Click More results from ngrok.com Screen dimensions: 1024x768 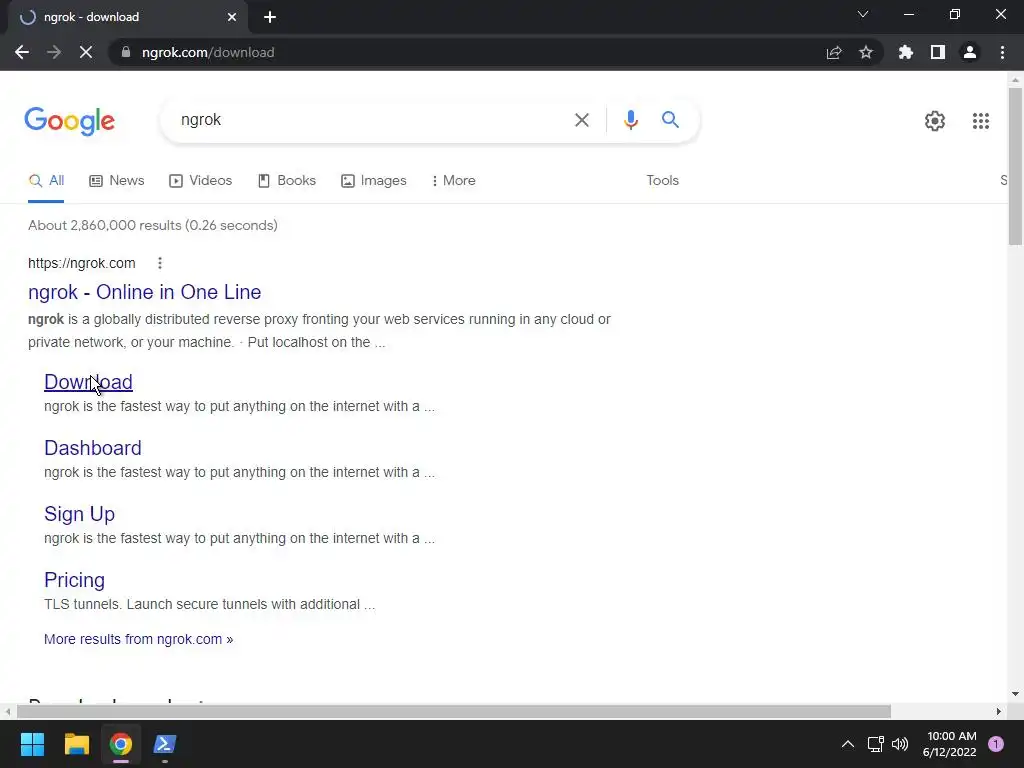click(138, 639)
